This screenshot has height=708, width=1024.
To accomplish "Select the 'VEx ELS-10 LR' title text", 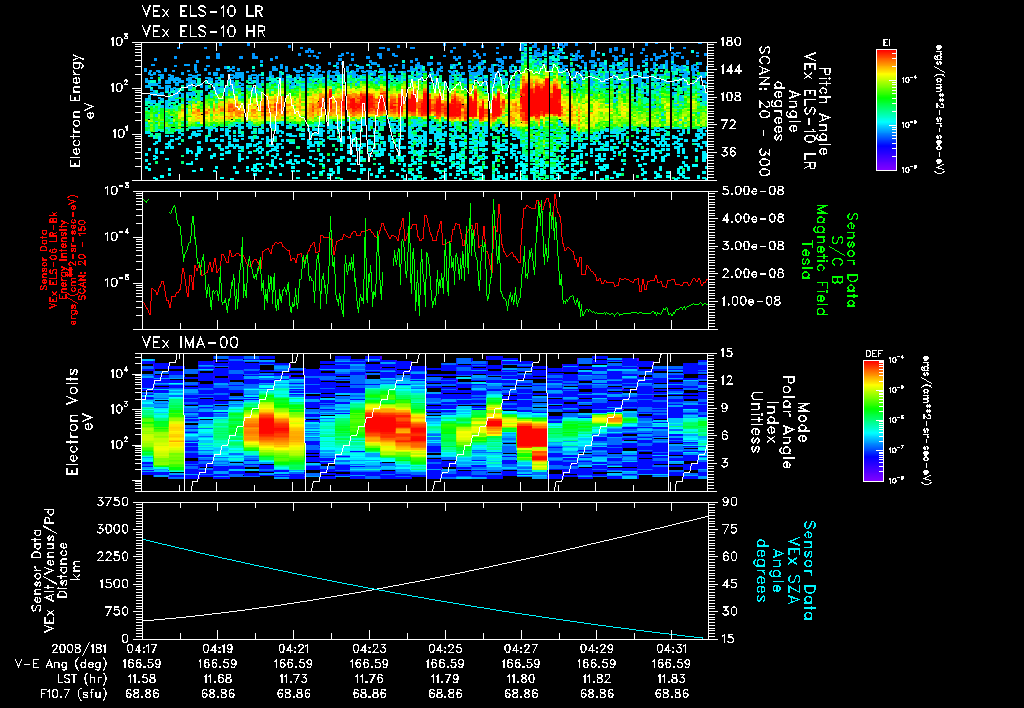I will point(202,12).
